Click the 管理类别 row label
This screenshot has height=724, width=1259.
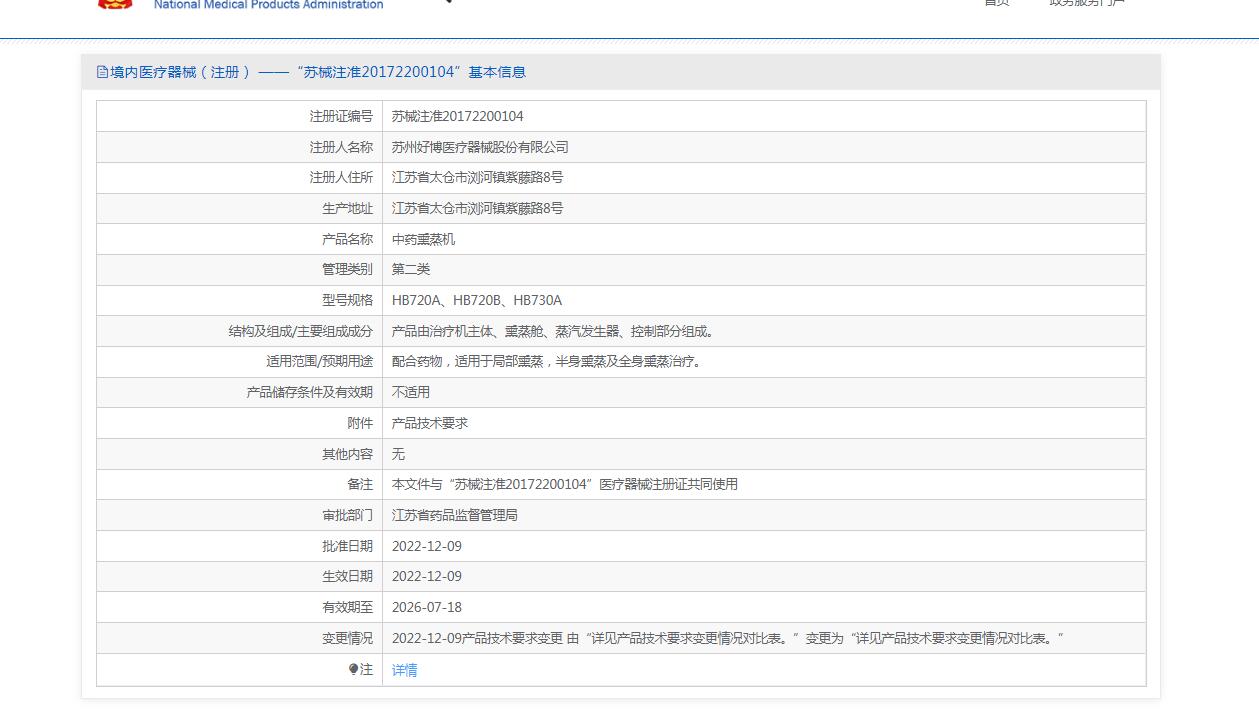click(x=347, y=269)
